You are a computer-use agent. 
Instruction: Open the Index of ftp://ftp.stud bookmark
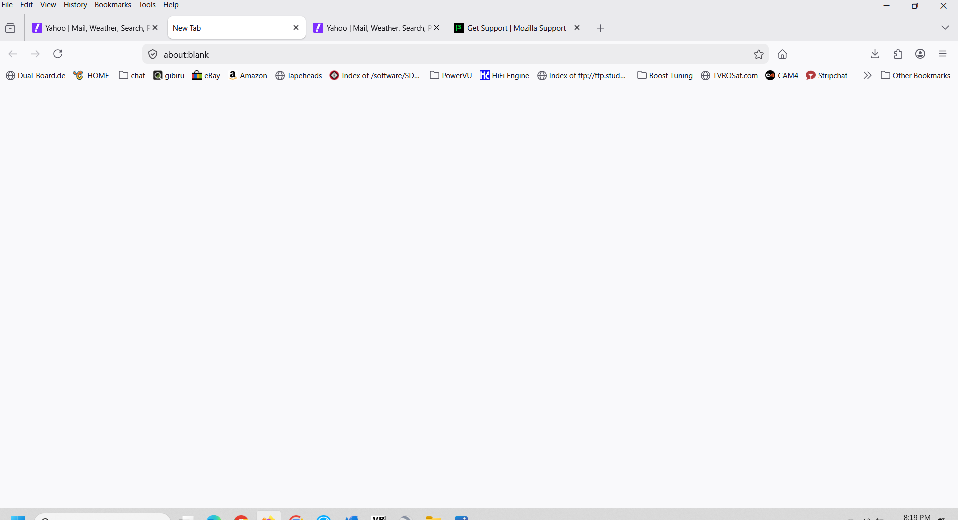(x=582, y=75)
